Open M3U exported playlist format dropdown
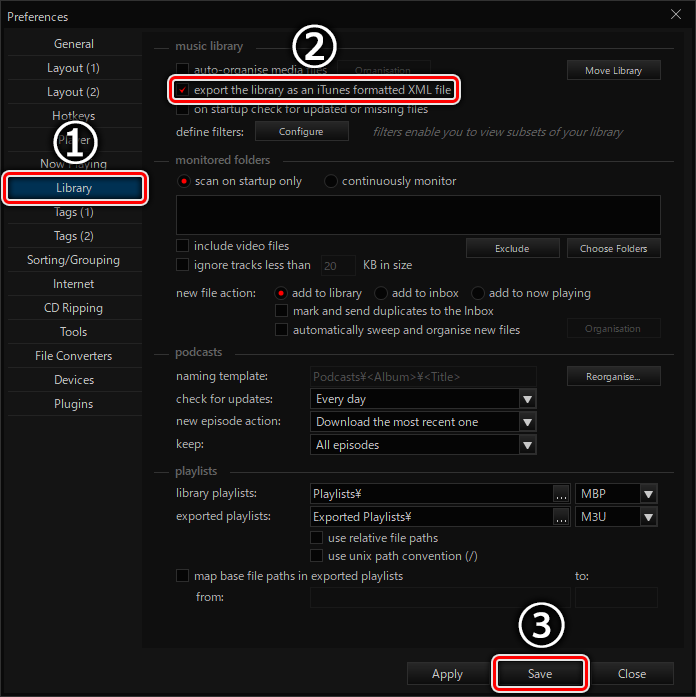 click(648, 517)
